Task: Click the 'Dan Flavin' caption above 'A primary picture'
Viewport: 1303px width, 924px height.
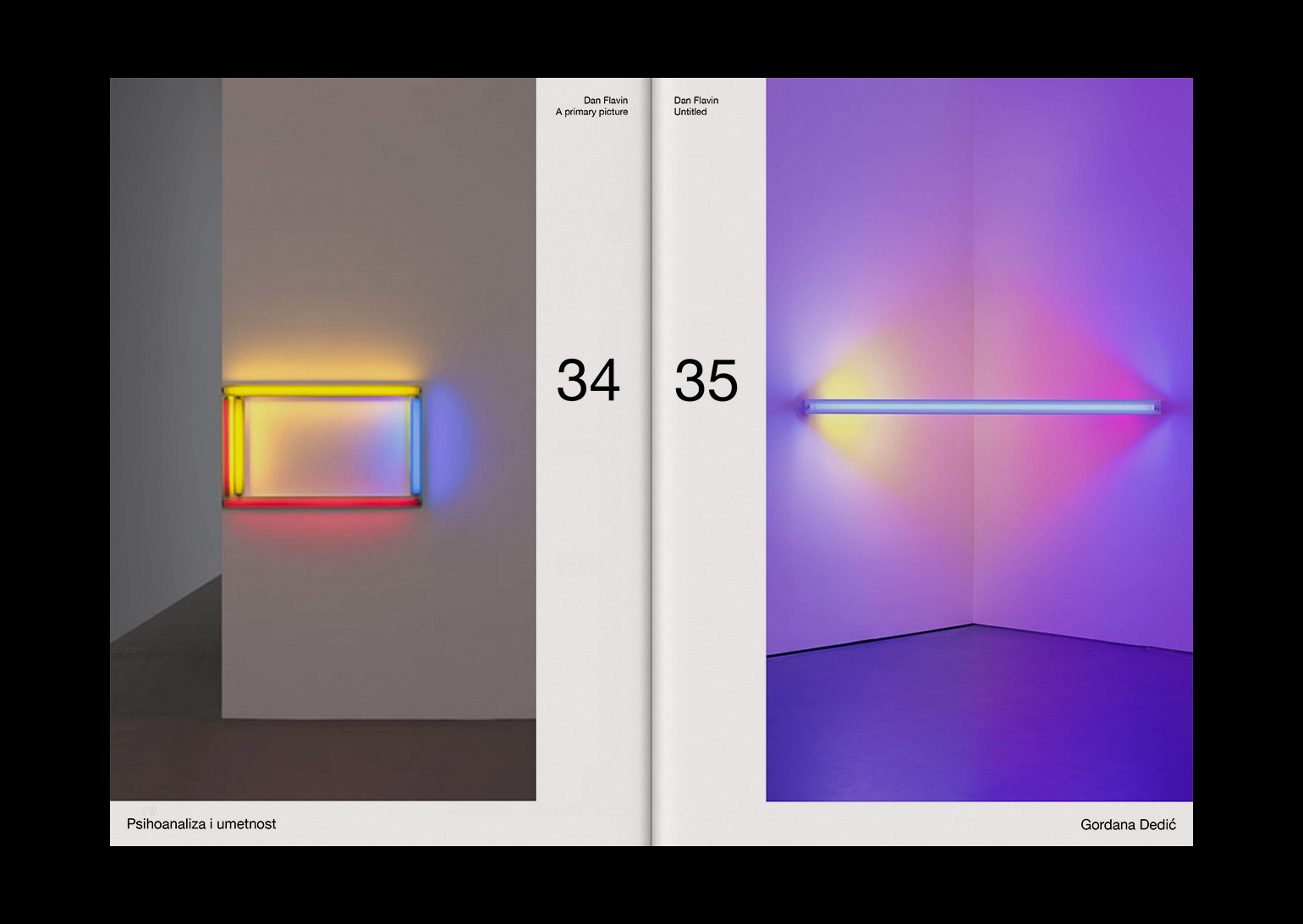Action: point(606,101)
